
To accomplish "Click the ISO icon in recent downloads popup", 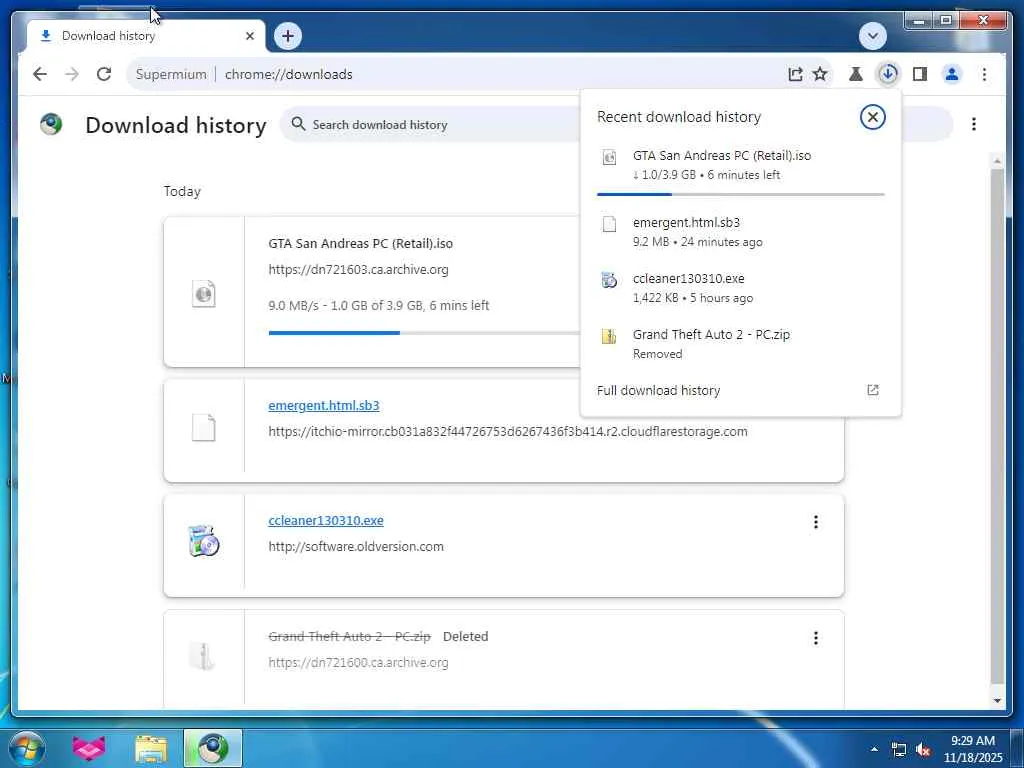I will coord(609,157).
